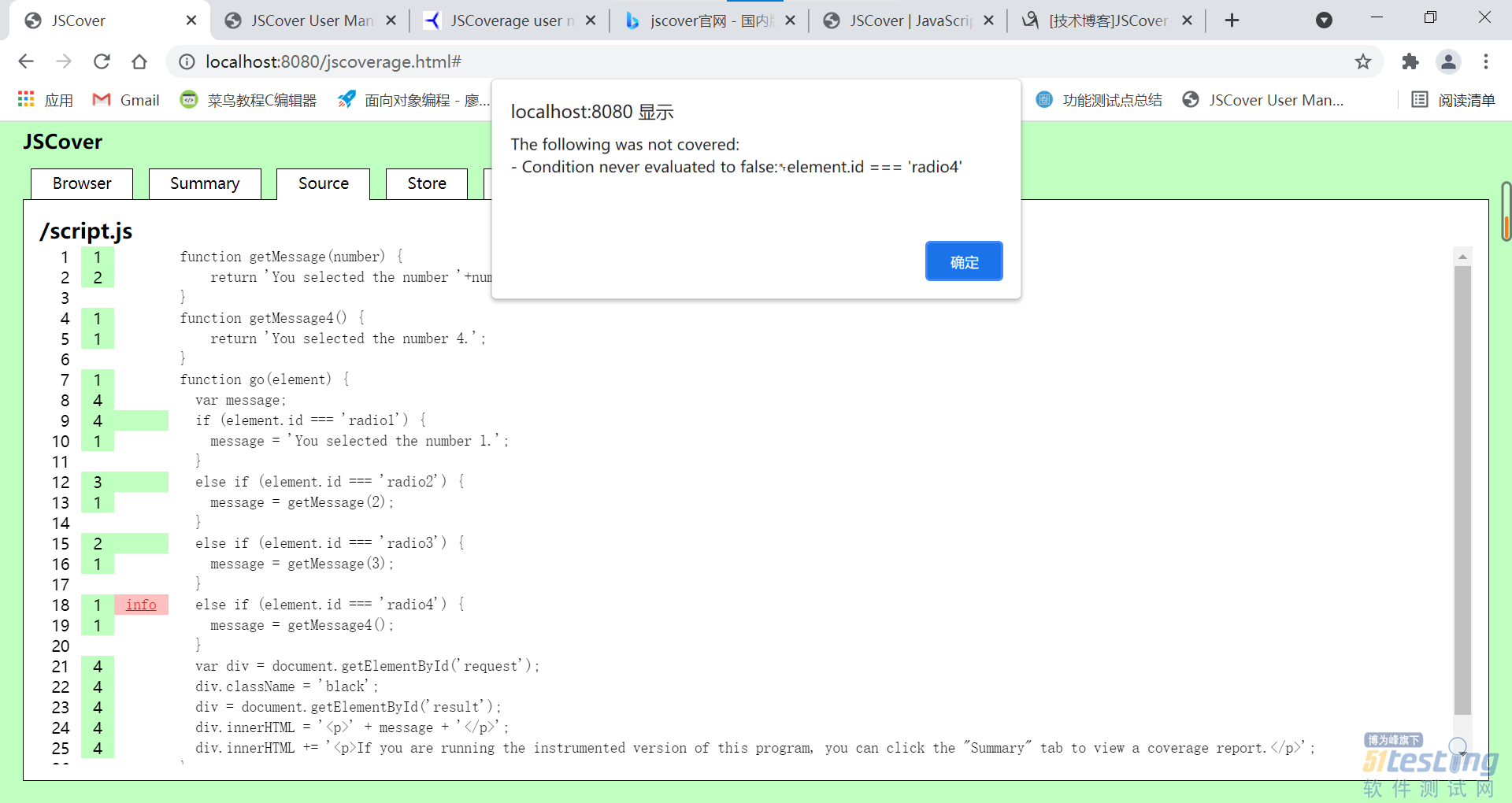View site information icon in address bar

tap(187, 61)
